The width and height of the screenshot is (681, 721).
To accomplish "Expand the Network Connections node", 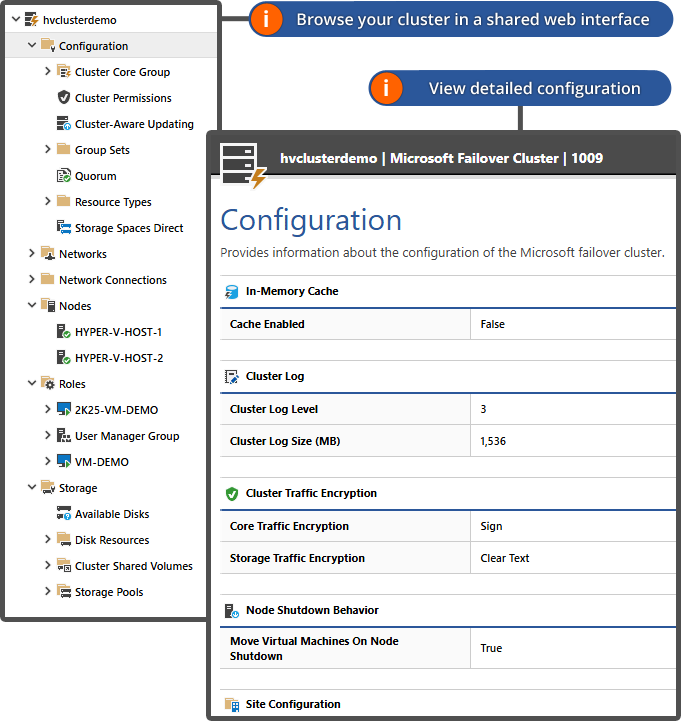I will pyautogui.click(x=32, y=279).
